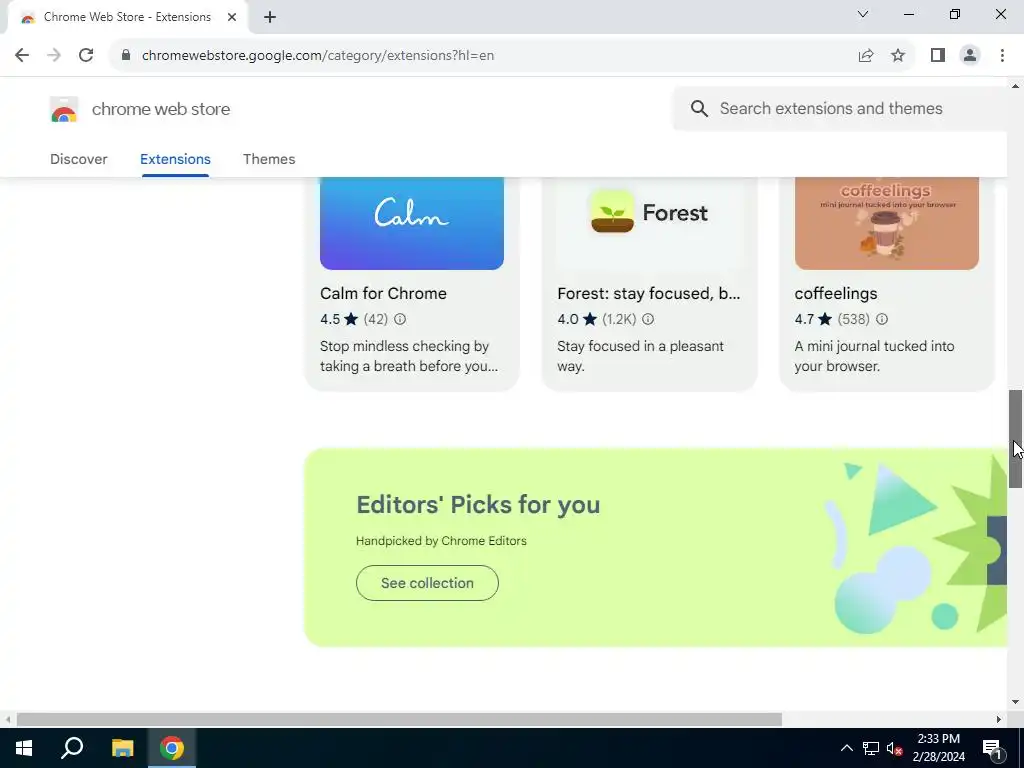Viewport: 1024px width, 768px height.
Task: Click the Chrome taskbar icon
Action: click(x=172, y=748)
